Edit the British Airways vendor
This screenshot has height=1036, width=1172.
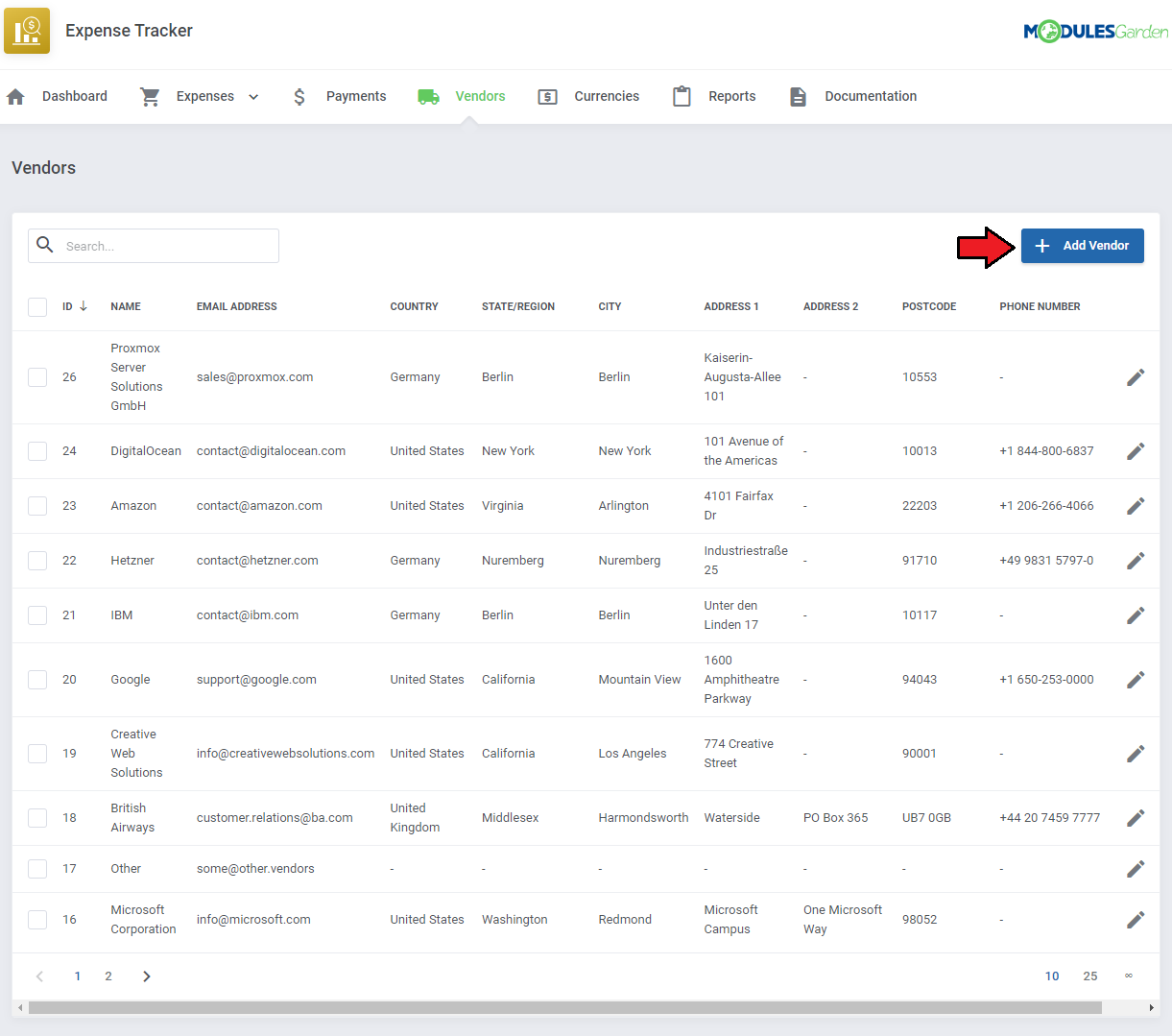click(x=1136, y=818)
